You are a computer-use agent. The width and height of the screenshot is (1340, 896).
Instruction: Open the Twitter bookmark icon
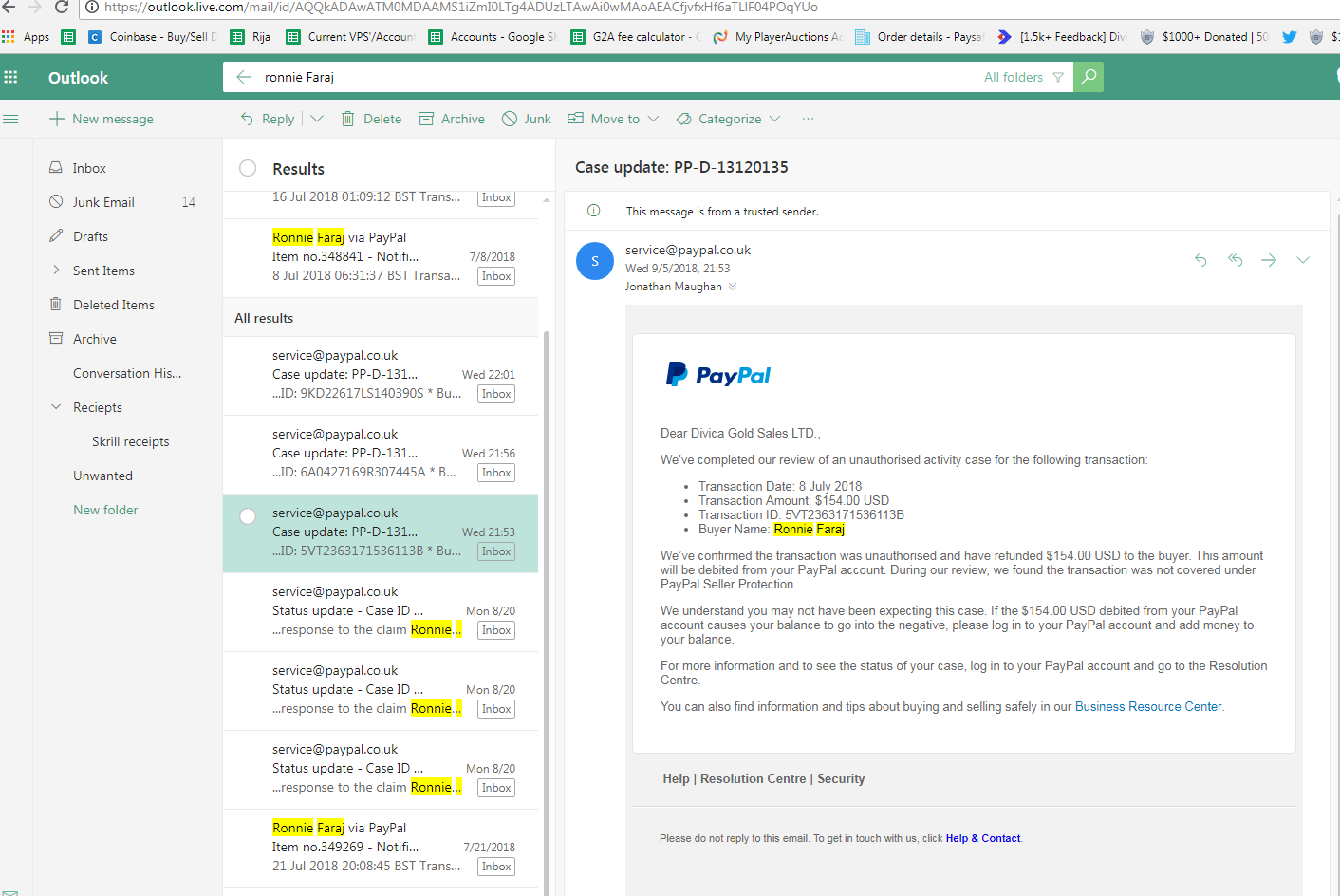point(1289,37)
